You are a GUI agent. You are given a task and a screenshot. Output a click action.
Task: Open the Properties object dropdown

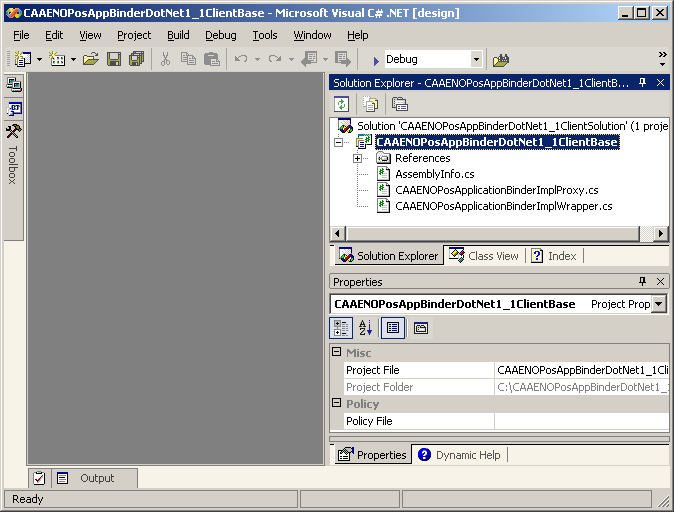pyautogui.click(x=659, y=304)
